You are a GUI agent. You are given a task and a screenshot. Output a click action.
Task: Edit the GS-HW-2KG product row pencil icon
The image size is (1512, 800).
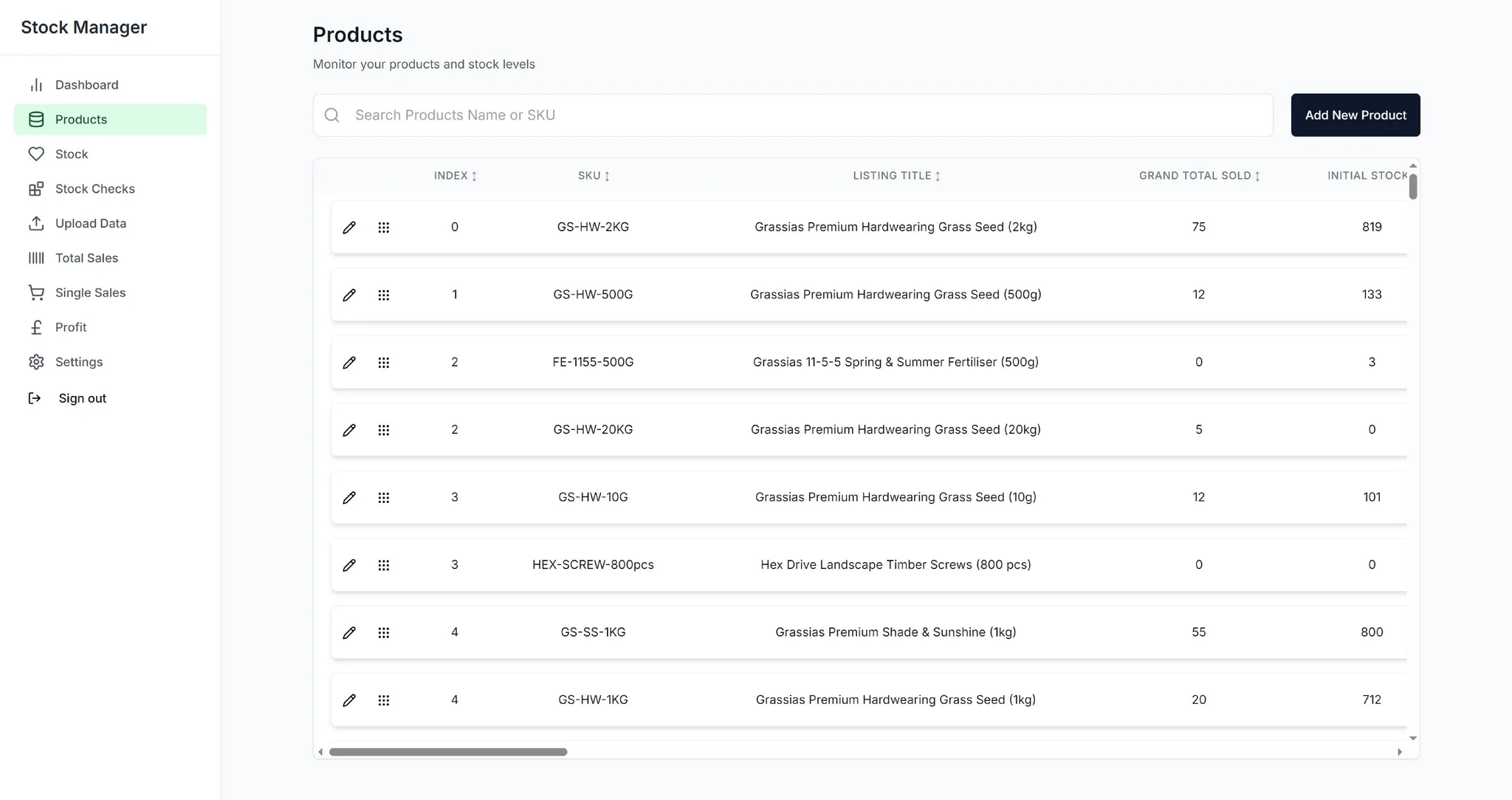349,228
